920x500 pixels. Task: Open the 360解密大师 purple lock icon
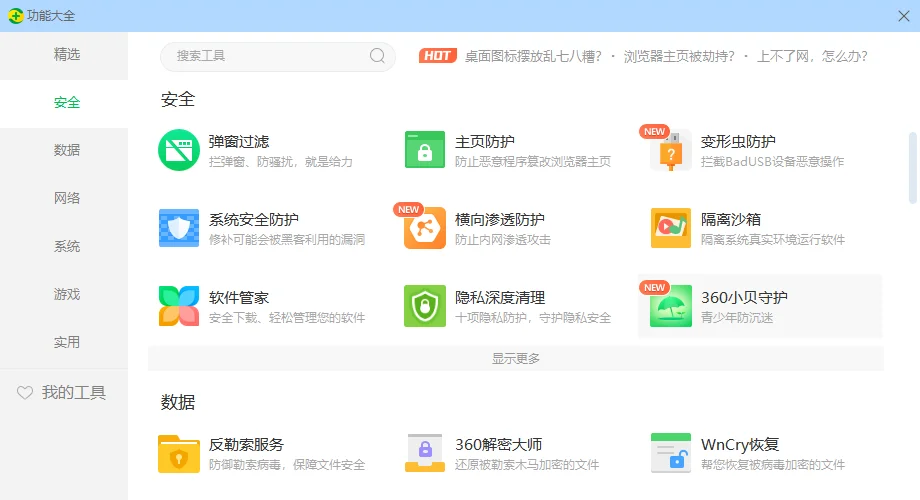click(425, 453)
